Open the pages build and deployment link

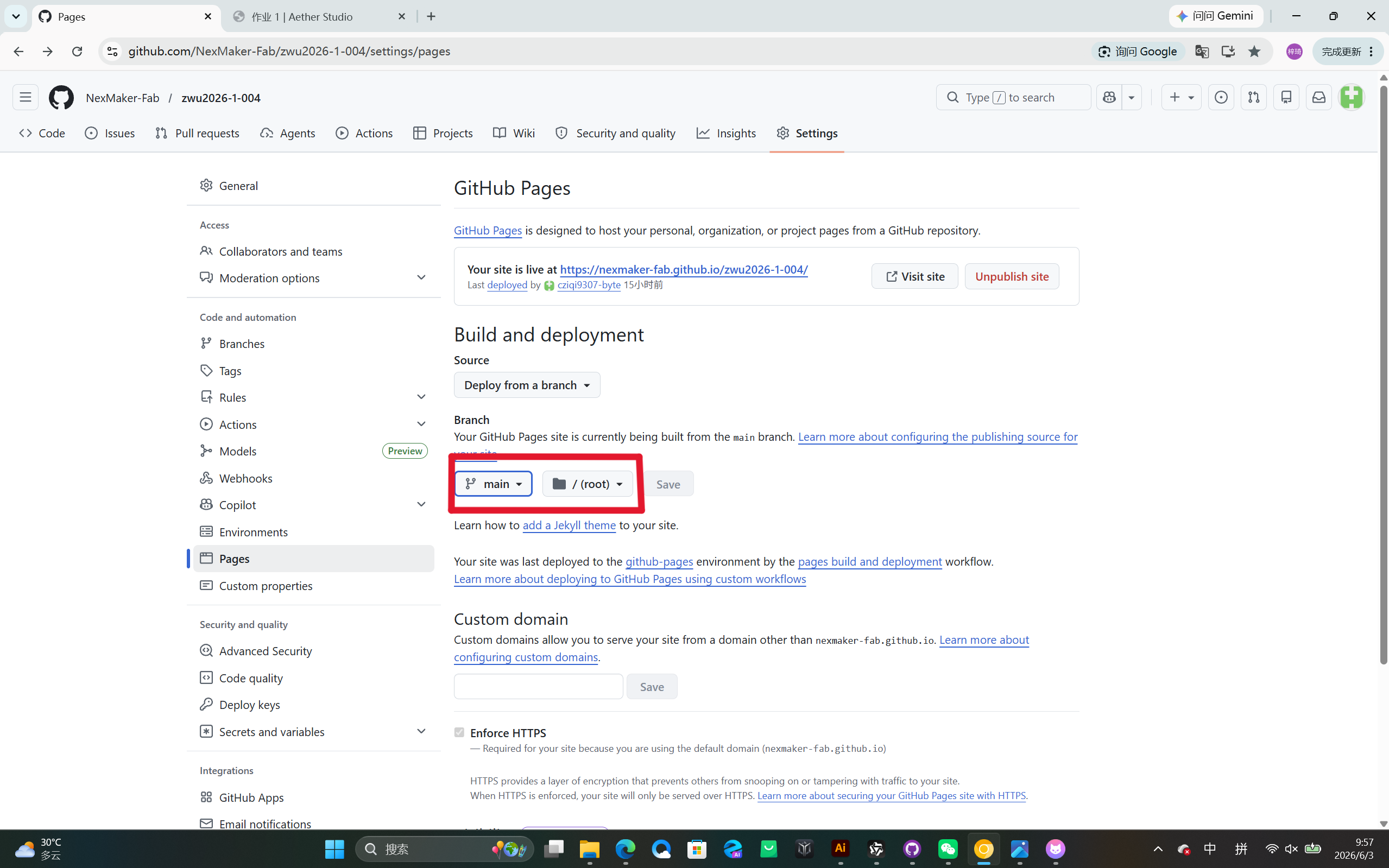click(869, 561)
